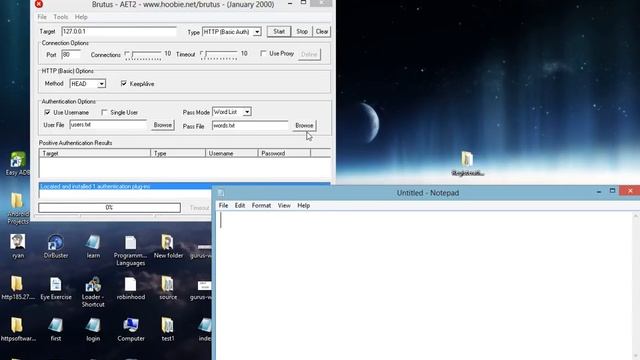This screenshot has width=640, height=360.
Task: Toggle the KeepAlive checkbox
Action: pyautogui.click(x=124, y=84)
